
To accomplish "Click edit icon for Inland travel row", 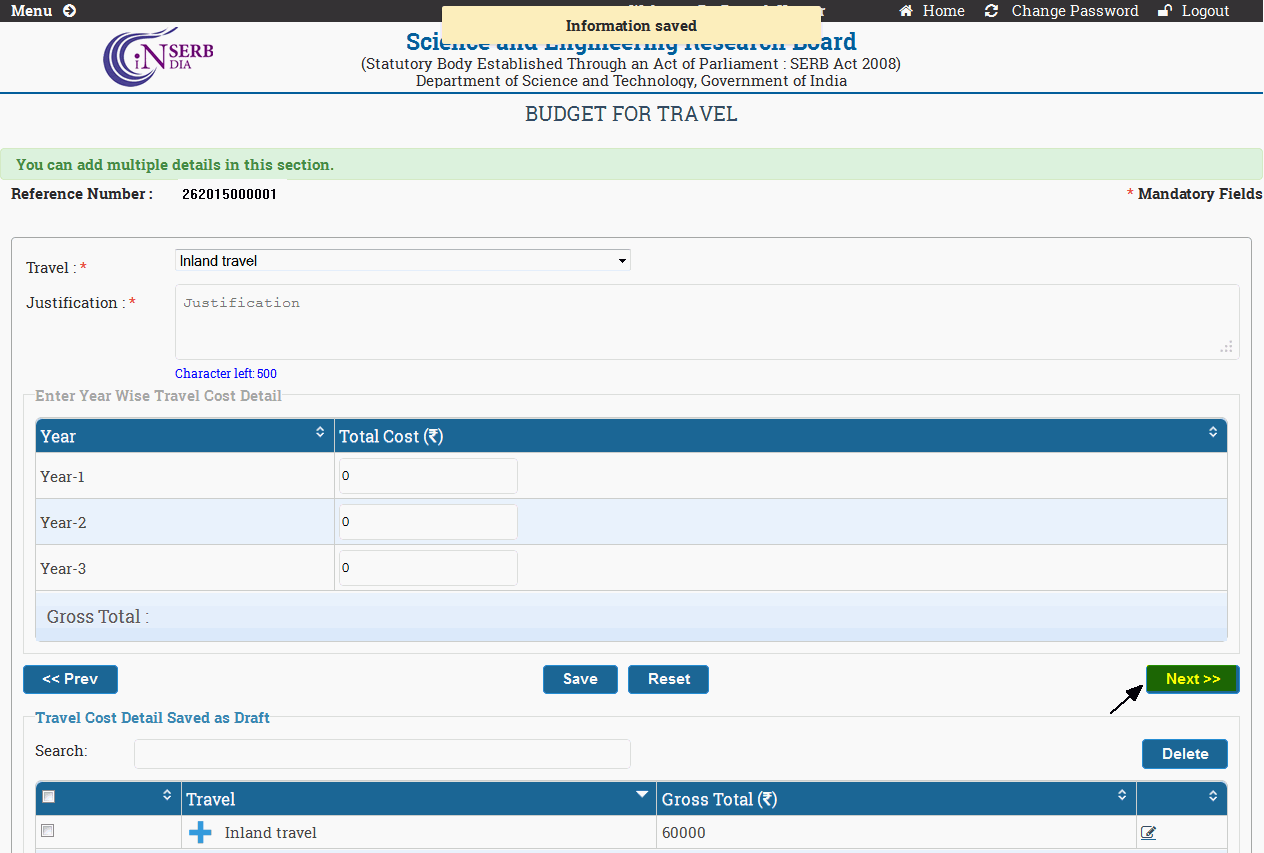I will 1148,832.
